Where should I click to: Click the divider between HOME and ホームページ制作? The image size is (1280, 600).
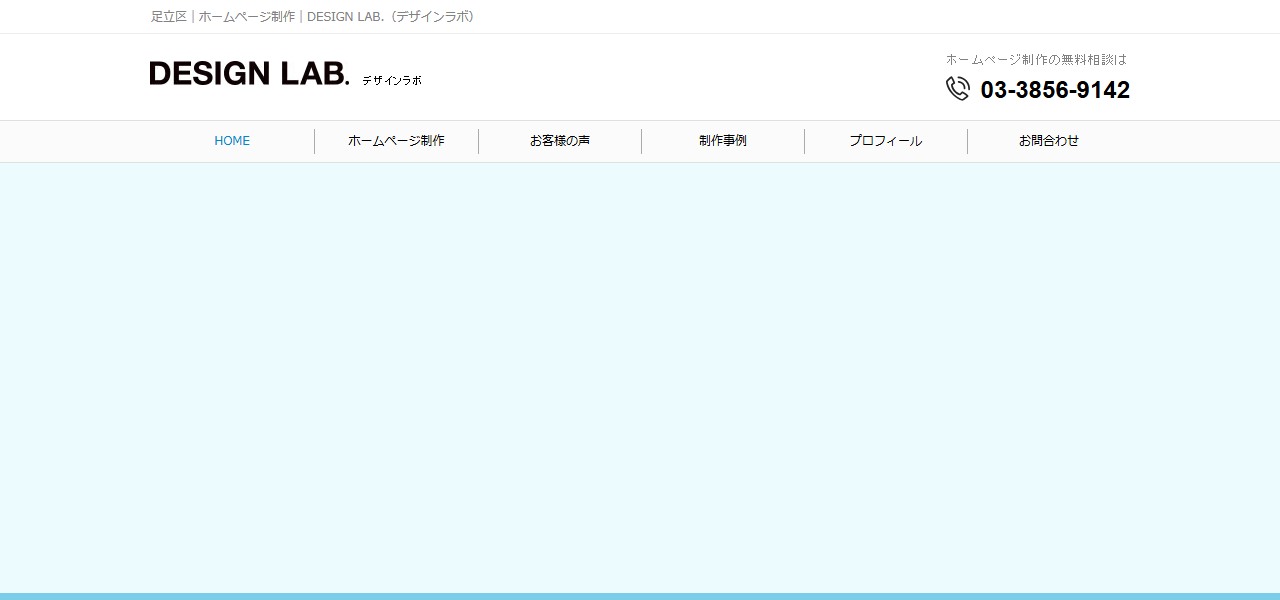point(315,140)
